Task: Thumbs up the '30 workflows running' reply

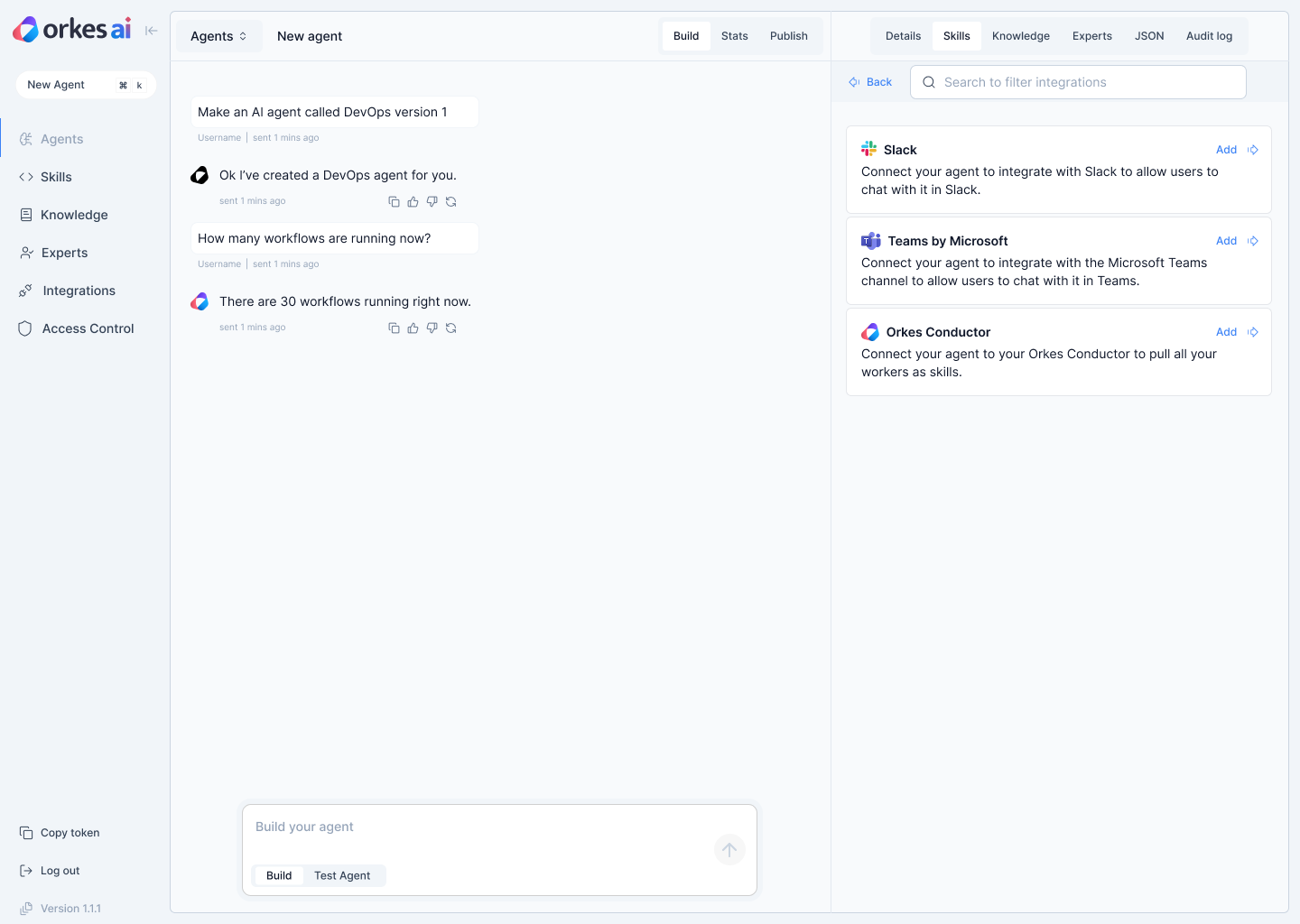Action: (413, 328)
